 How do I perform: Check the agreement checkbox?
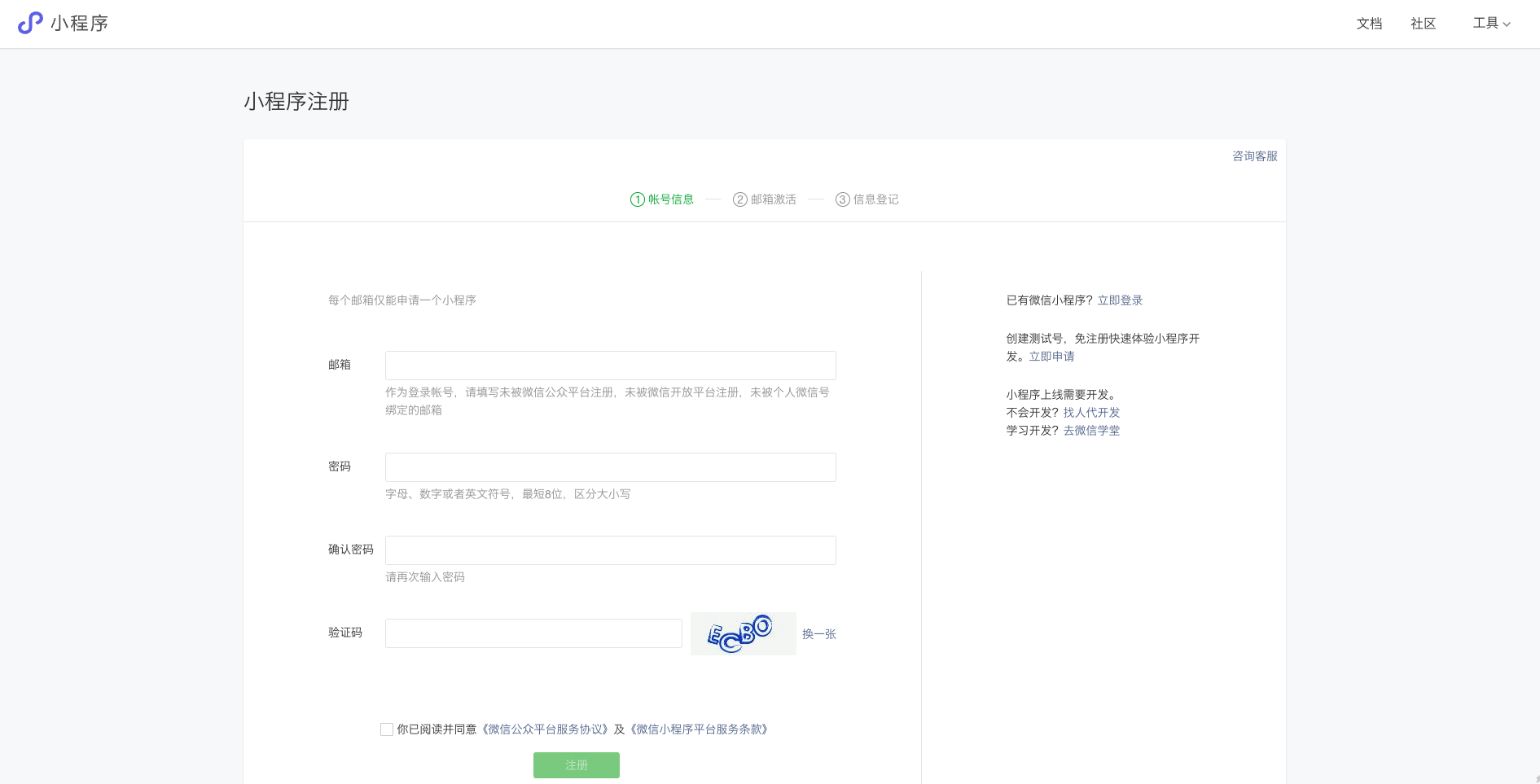pyautogui.click(x=387, y=729)
